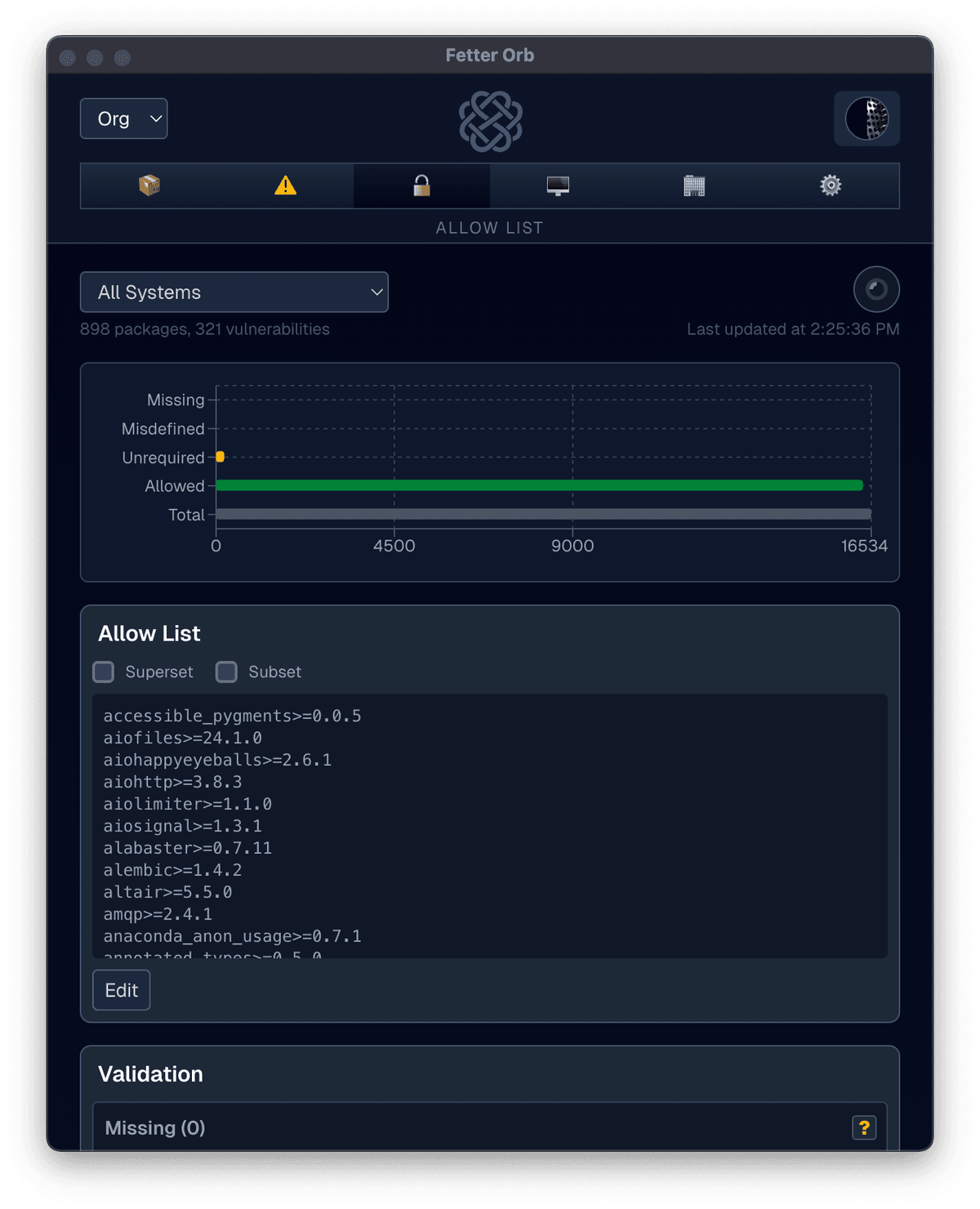This screenshot has width=980, height=1209.
Task: Click the help question mark on Missing row
Action: [x=865, y=1127]
